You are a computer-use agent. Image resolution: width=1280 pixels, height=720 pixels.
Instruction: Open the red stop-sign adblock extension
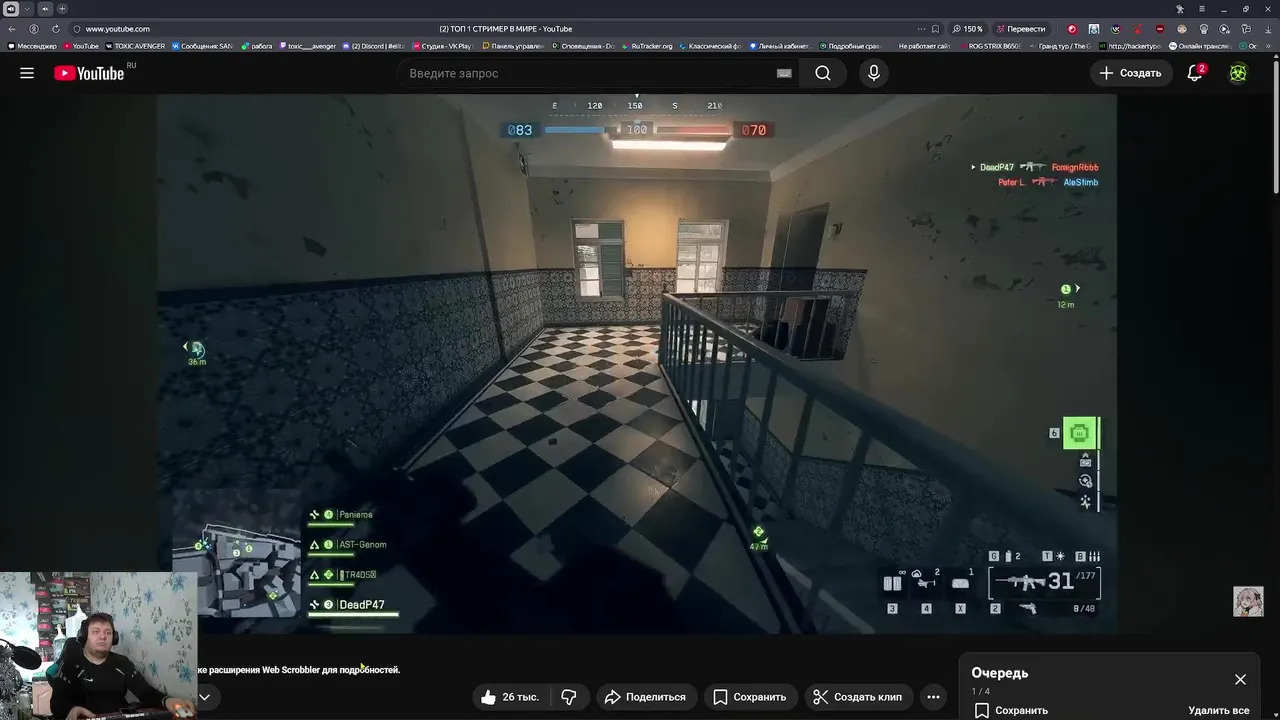click(1160, 29)
